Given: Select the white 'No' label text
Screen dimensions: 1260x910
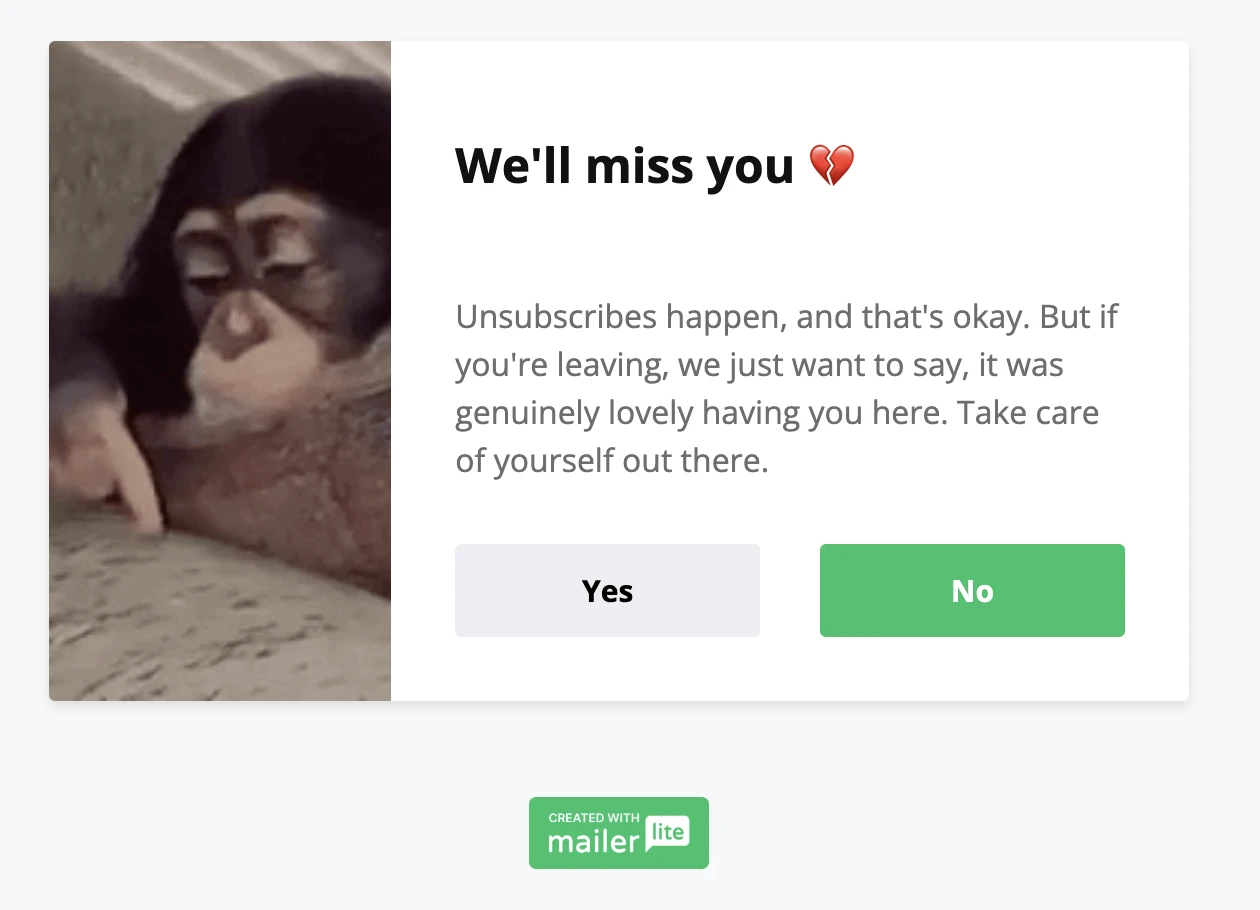Looking at the screenshot, I should [971, 590].
